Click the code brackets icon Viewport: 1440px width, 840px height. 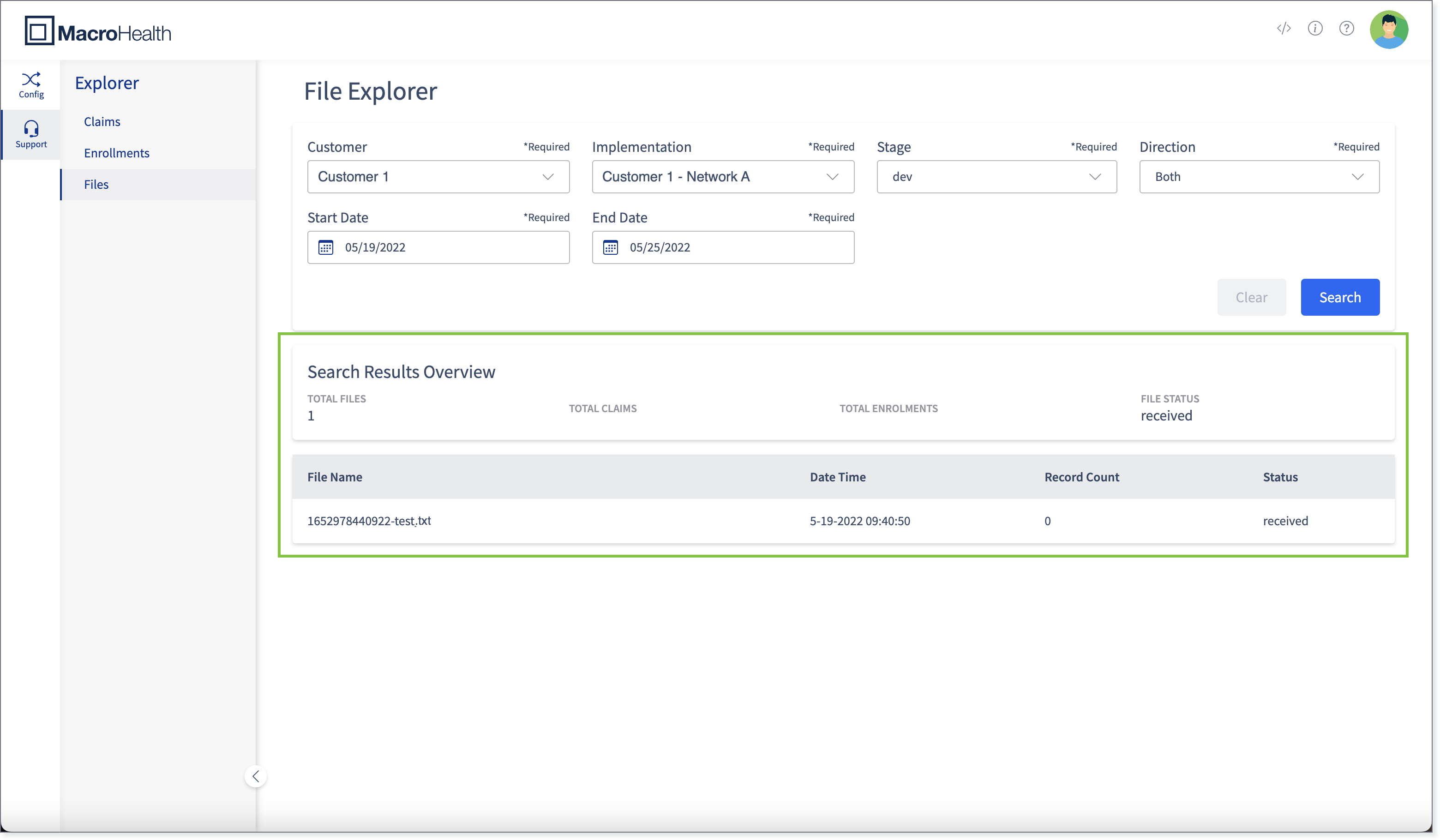pos(1284,28)
